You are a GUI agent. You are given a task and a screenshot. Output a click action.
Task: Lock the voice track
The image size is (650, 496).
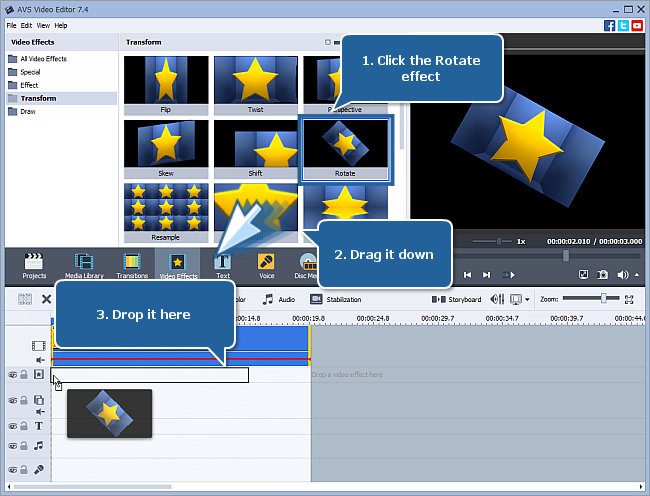pyautogui.click(x=24, y=470)
